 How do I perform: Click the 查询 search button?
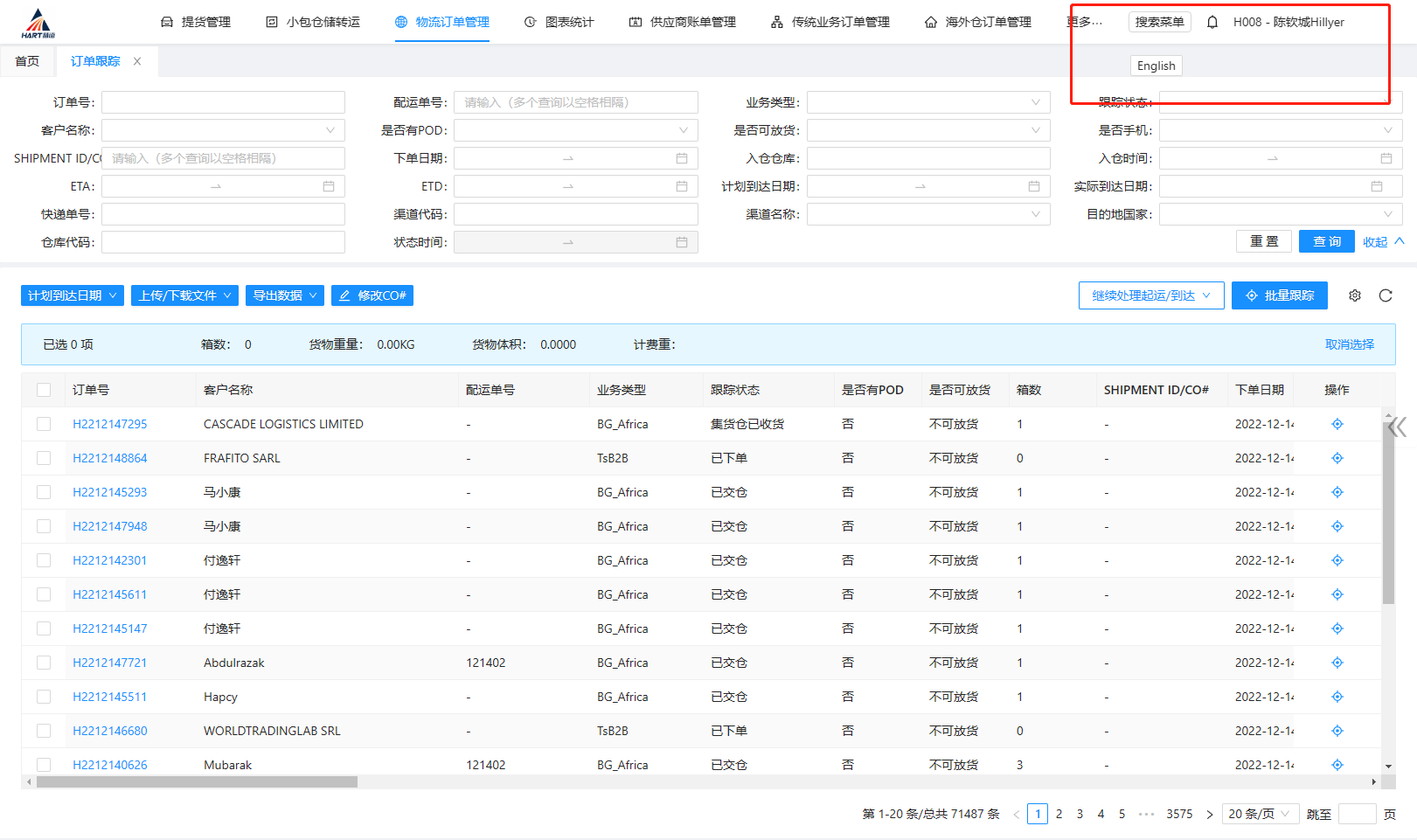click(1326, 241)
